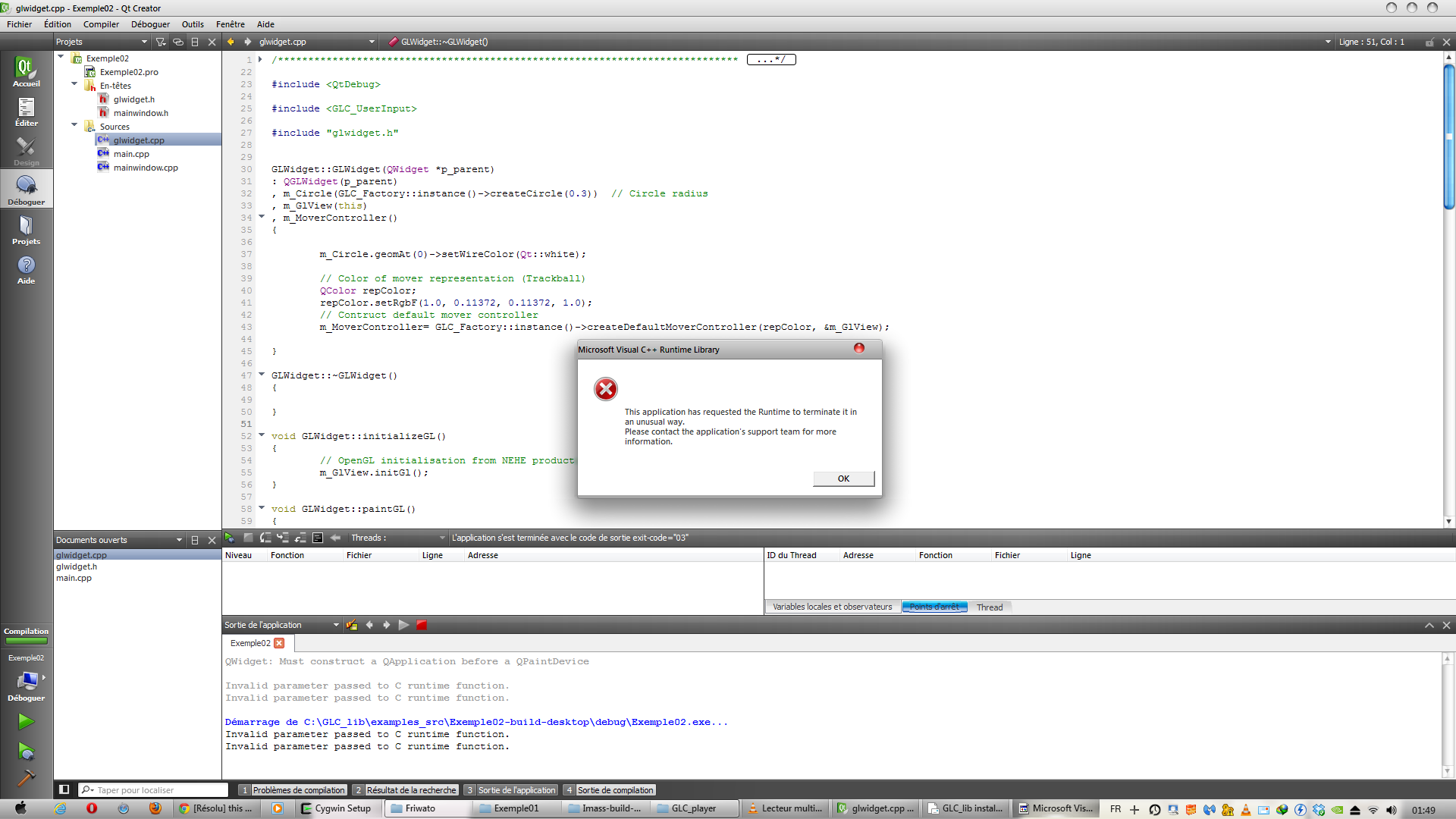Open the Déboguer menu
Viewport: 1456px width, 819px height.
point(149,24)
